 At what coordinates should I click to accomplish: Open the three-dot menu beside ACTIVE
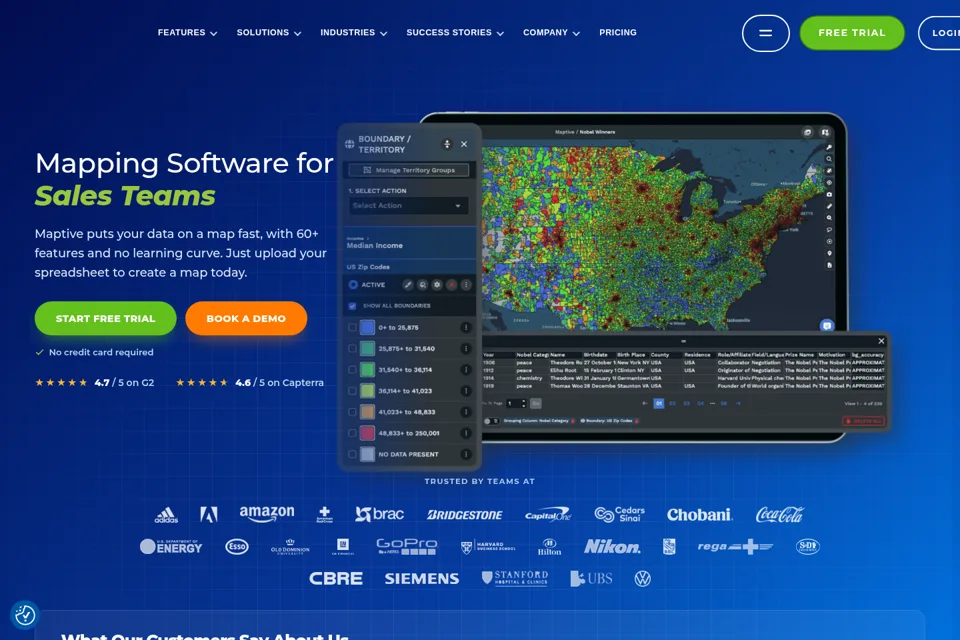(466, 285)
